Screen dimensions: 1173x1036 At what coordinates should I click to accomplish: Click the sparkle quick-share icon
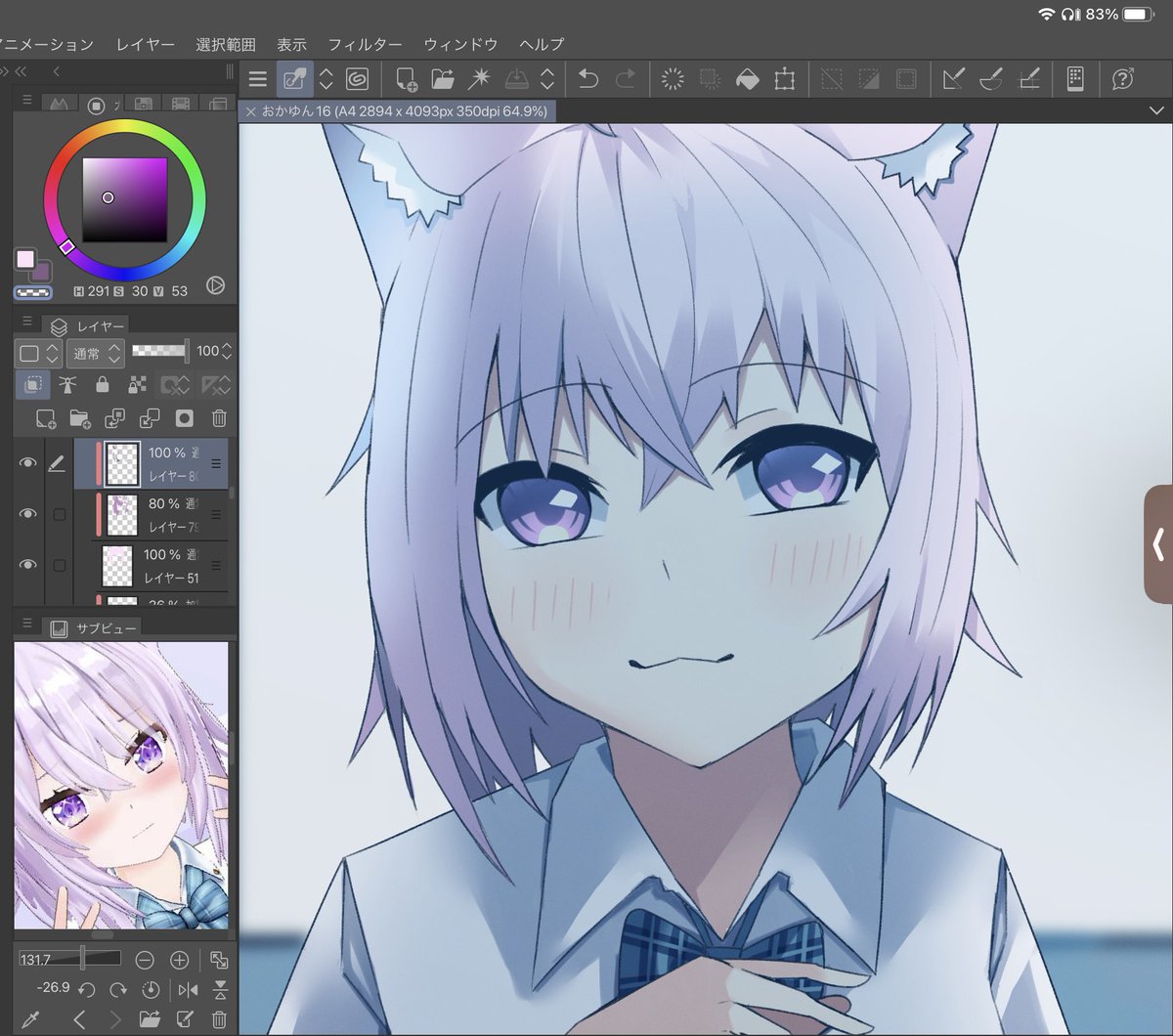479,79
